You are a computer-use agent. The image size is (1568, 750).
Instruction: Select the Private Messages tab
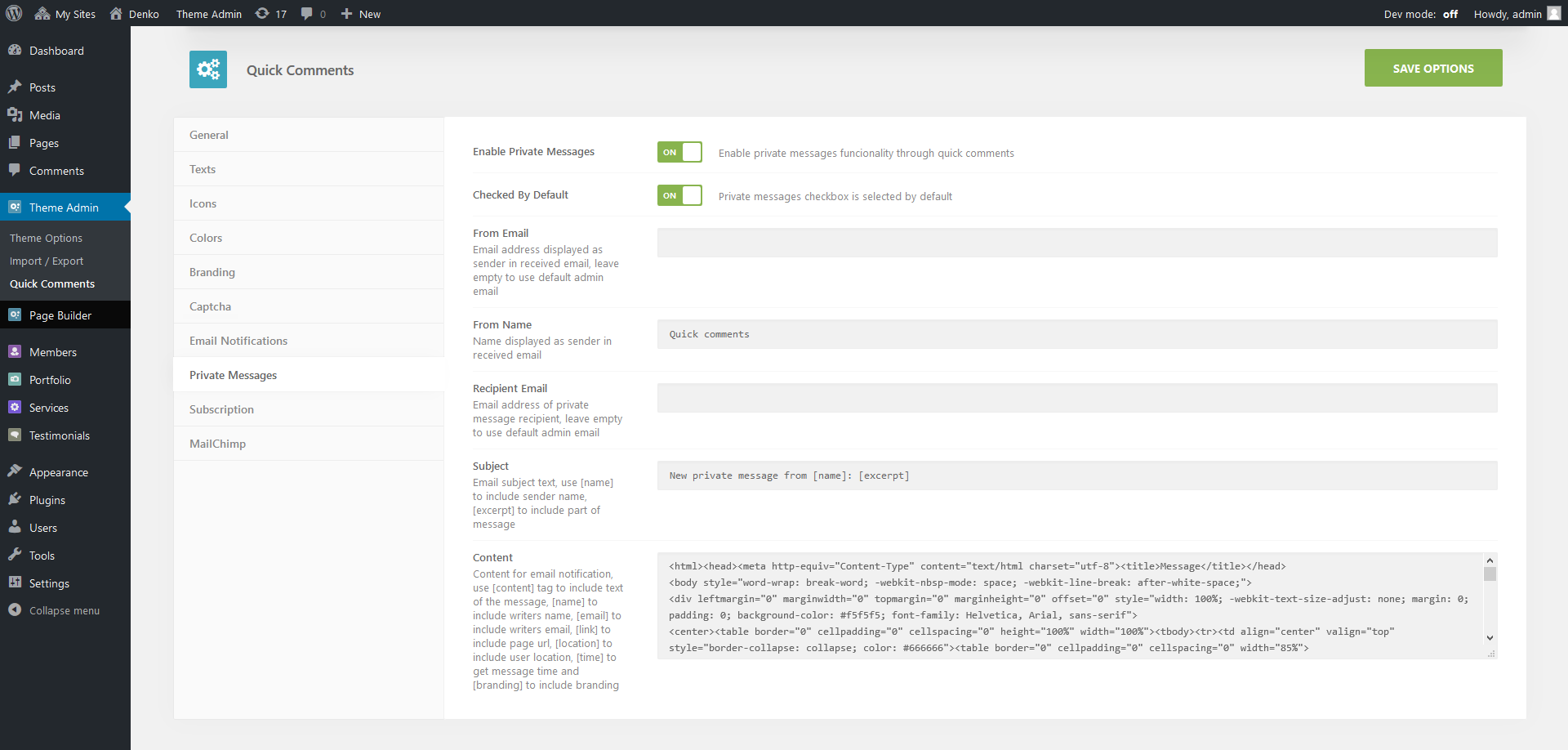[309, 375]
